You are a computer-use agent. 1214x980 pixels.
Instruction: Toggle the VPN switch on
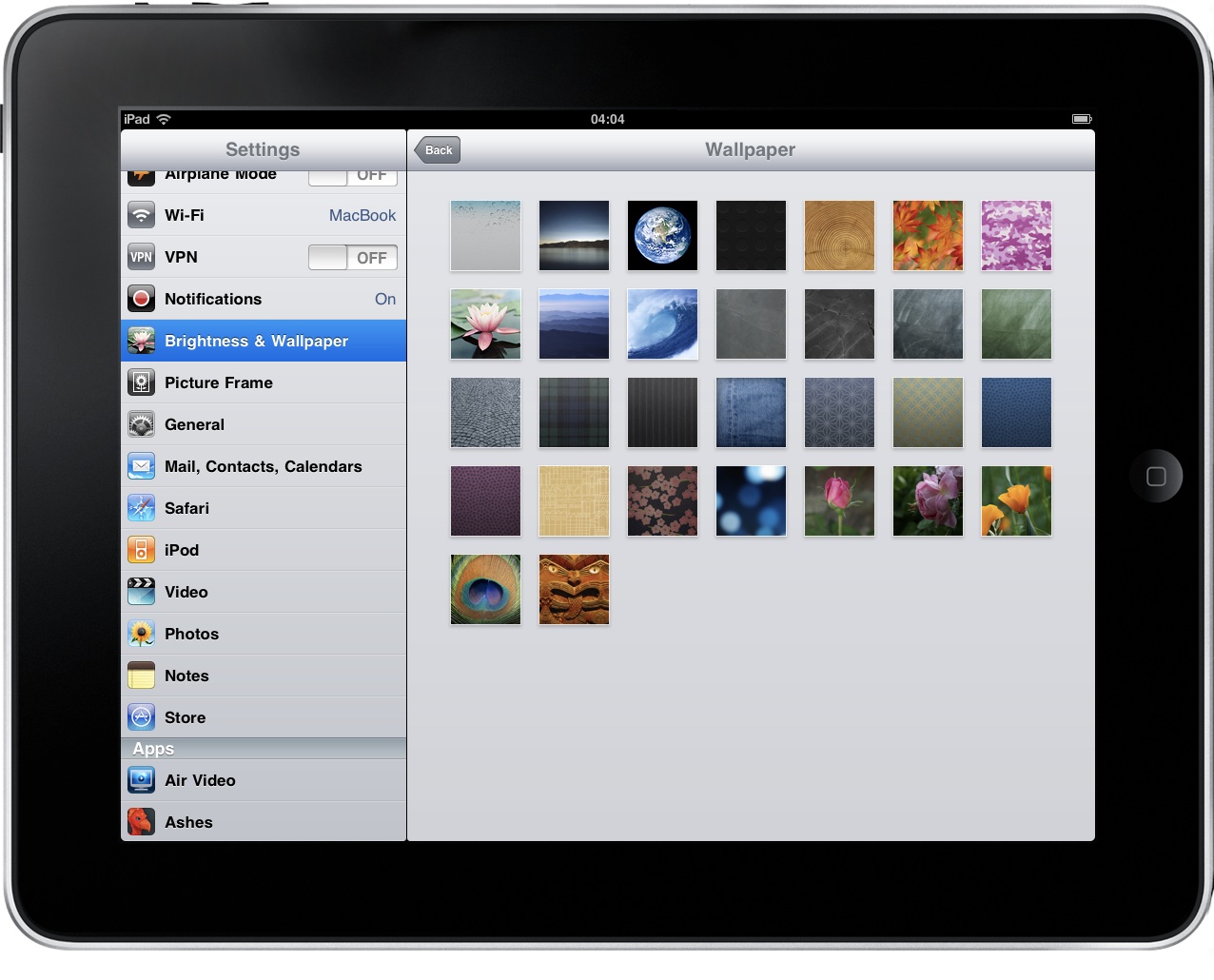pyautogui.click(x=352, y=257)
